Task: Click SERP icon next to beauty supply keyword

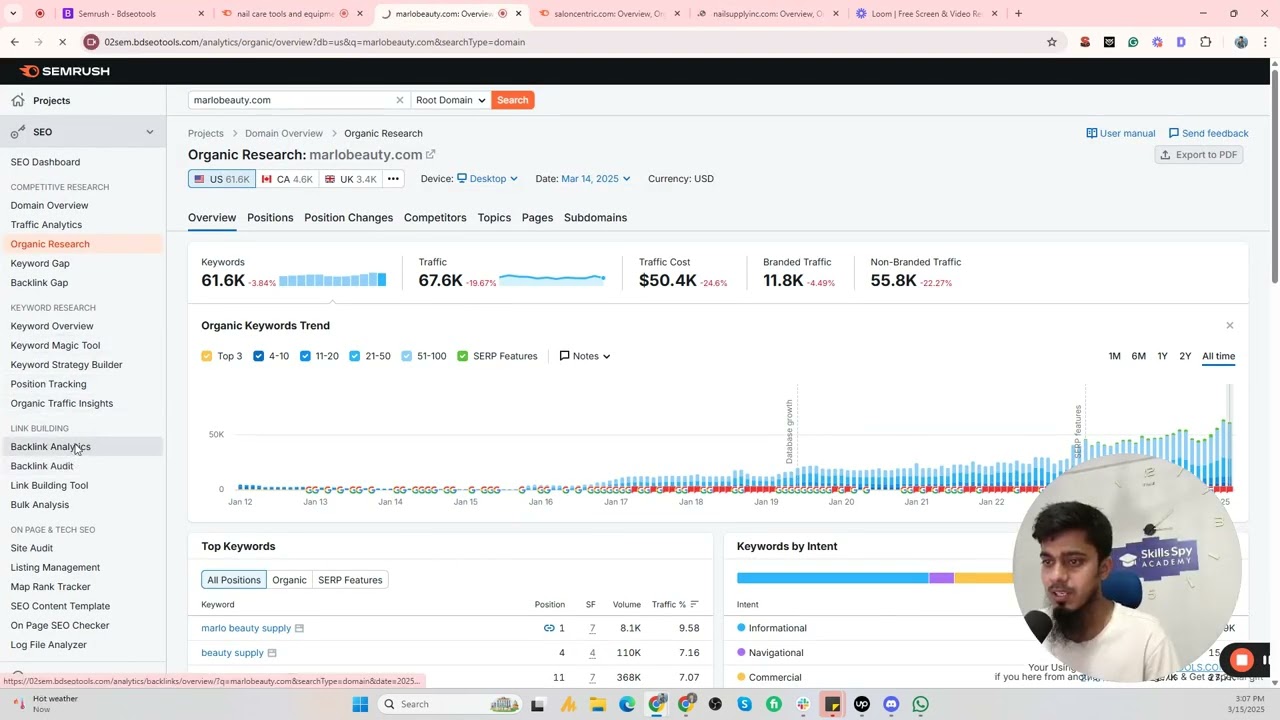Action: pyautogui.click(x=271, y=653)
